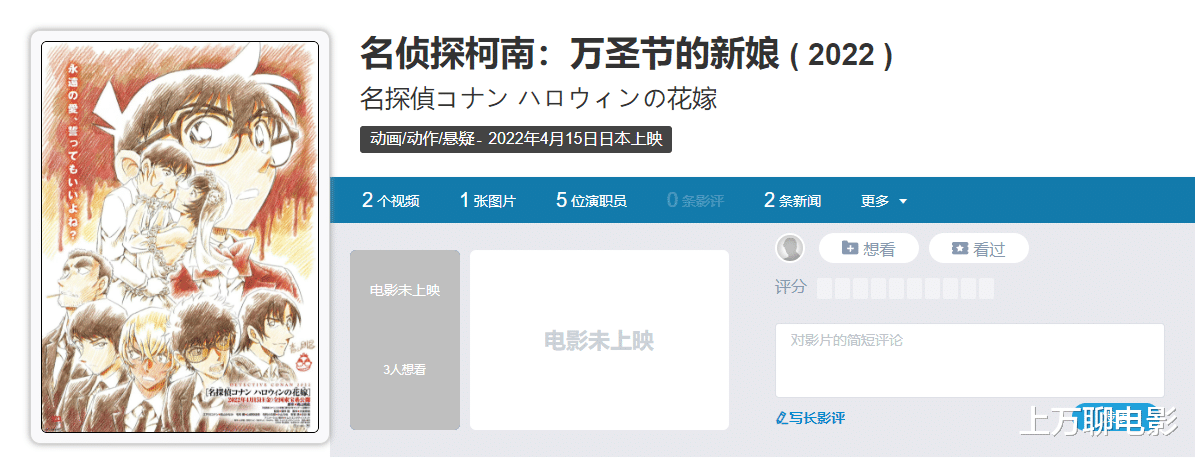Rate the movie with last rating block
The height and width of the screenshot is (458, 1195).
tap(986, 289)
